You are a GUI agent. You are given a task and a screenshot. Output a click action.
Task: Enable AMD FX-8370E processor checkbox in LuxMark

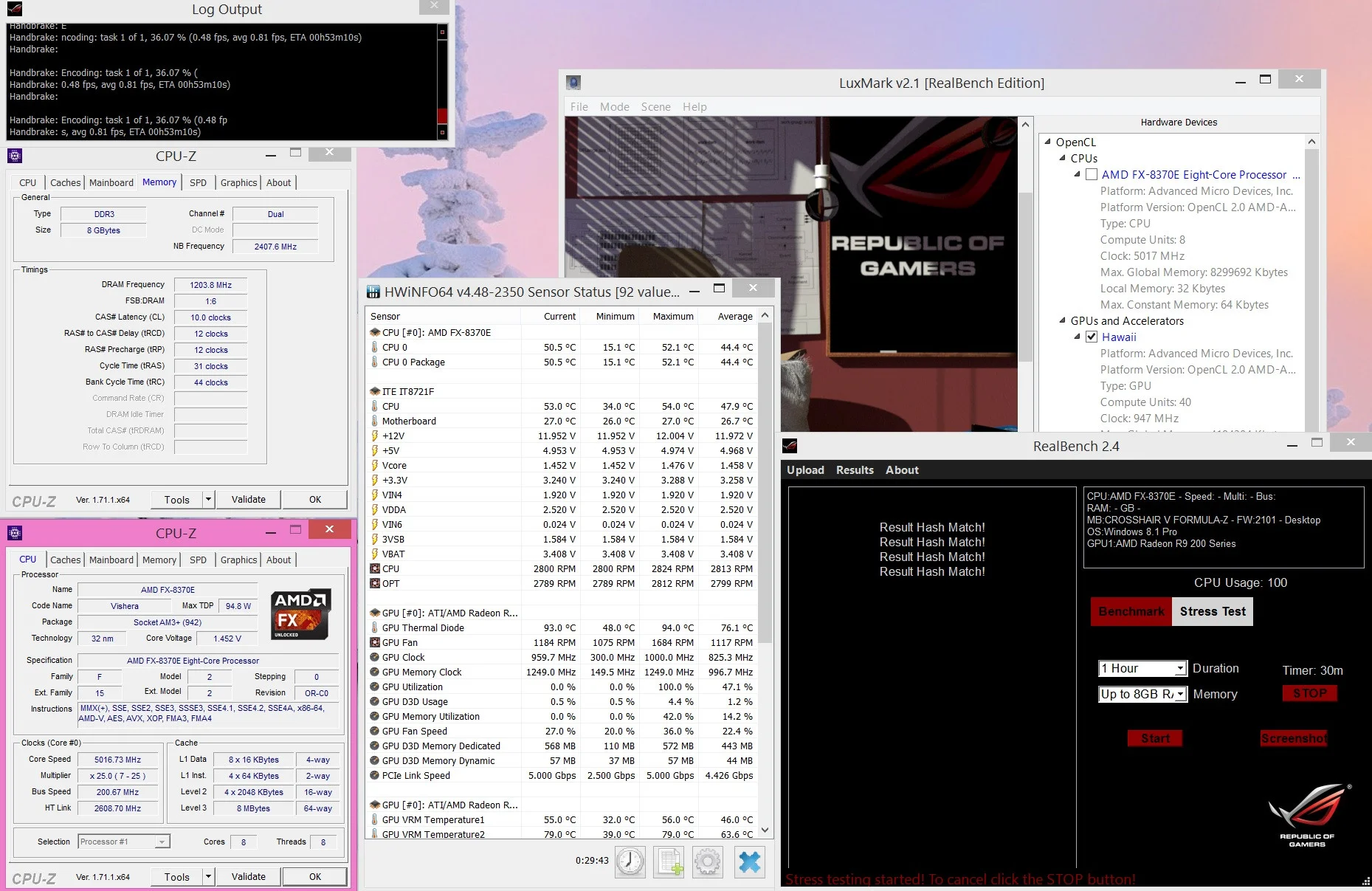(x=1092, y=175)
